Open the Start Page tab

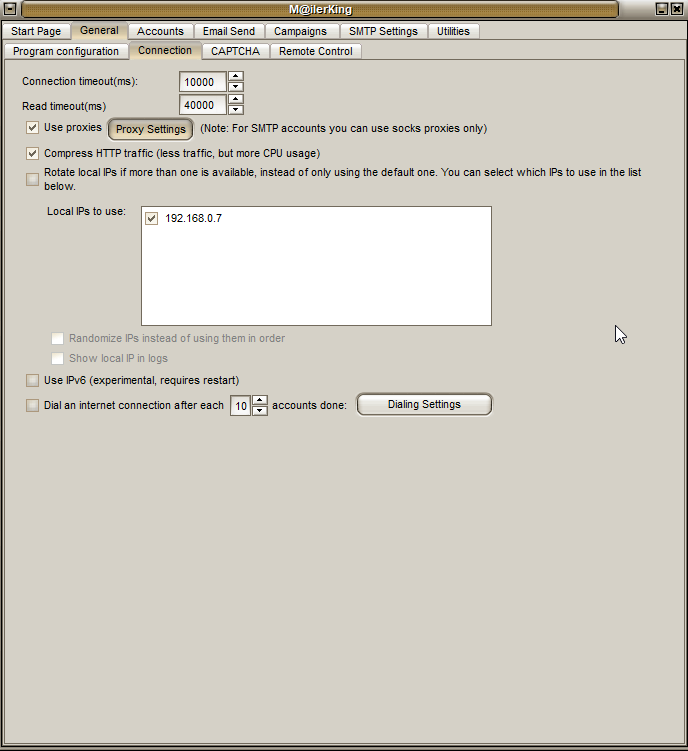[36, 31]
